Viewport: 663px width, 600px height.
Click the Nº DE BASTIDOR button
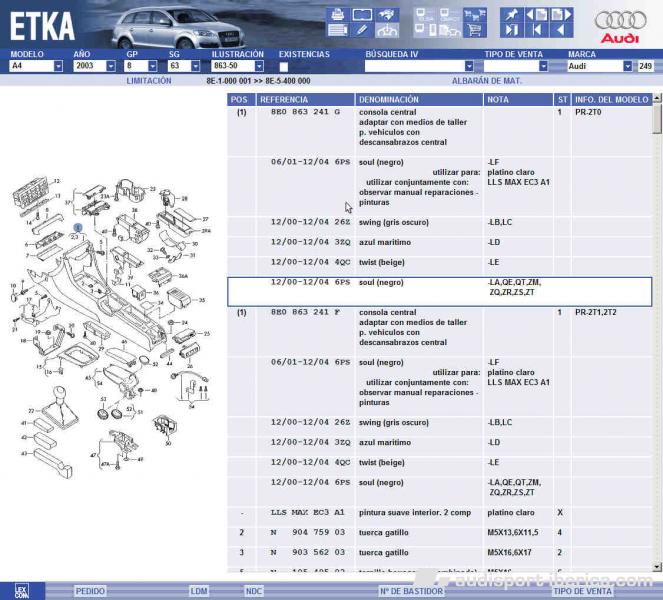(411, 591)
